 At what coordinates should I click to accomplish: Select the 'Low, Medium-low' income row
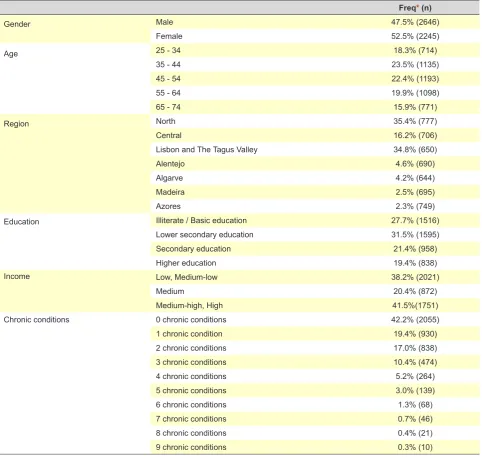187,277
